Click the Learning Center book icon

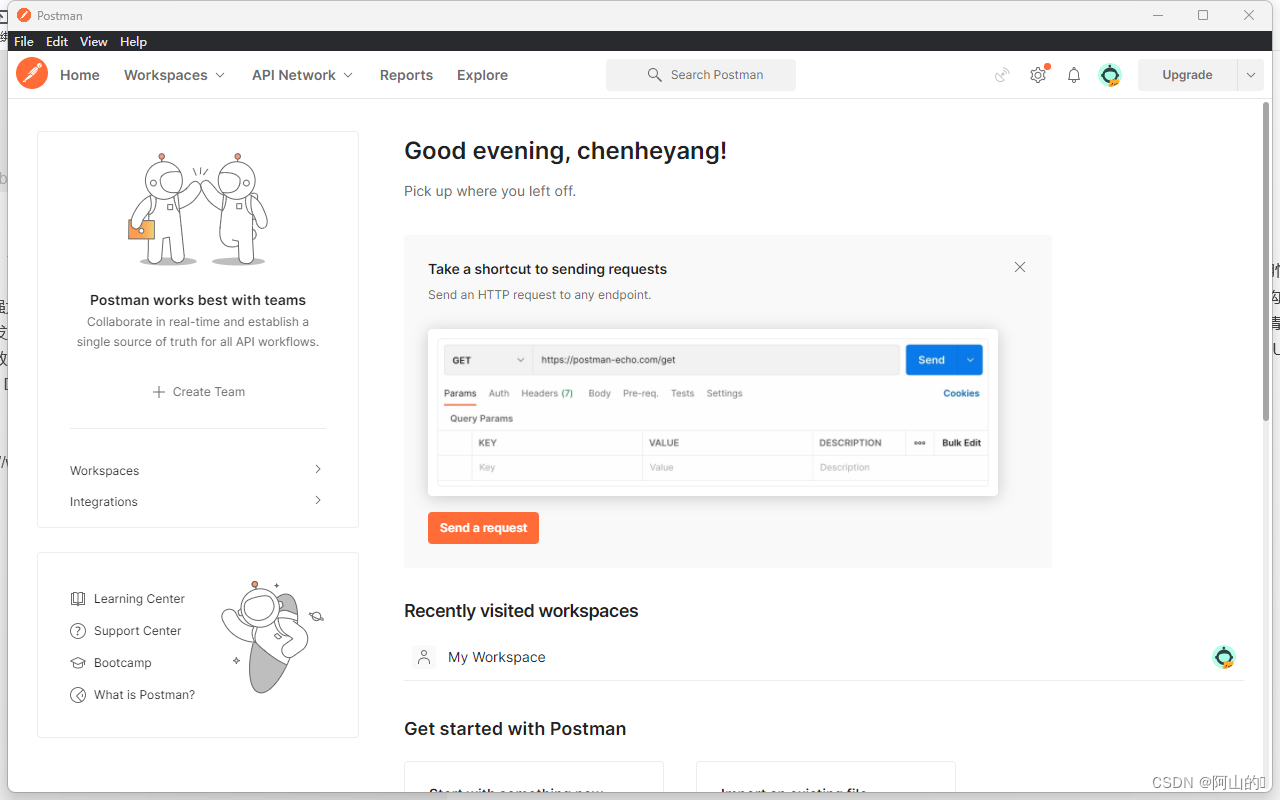[78, 599]
